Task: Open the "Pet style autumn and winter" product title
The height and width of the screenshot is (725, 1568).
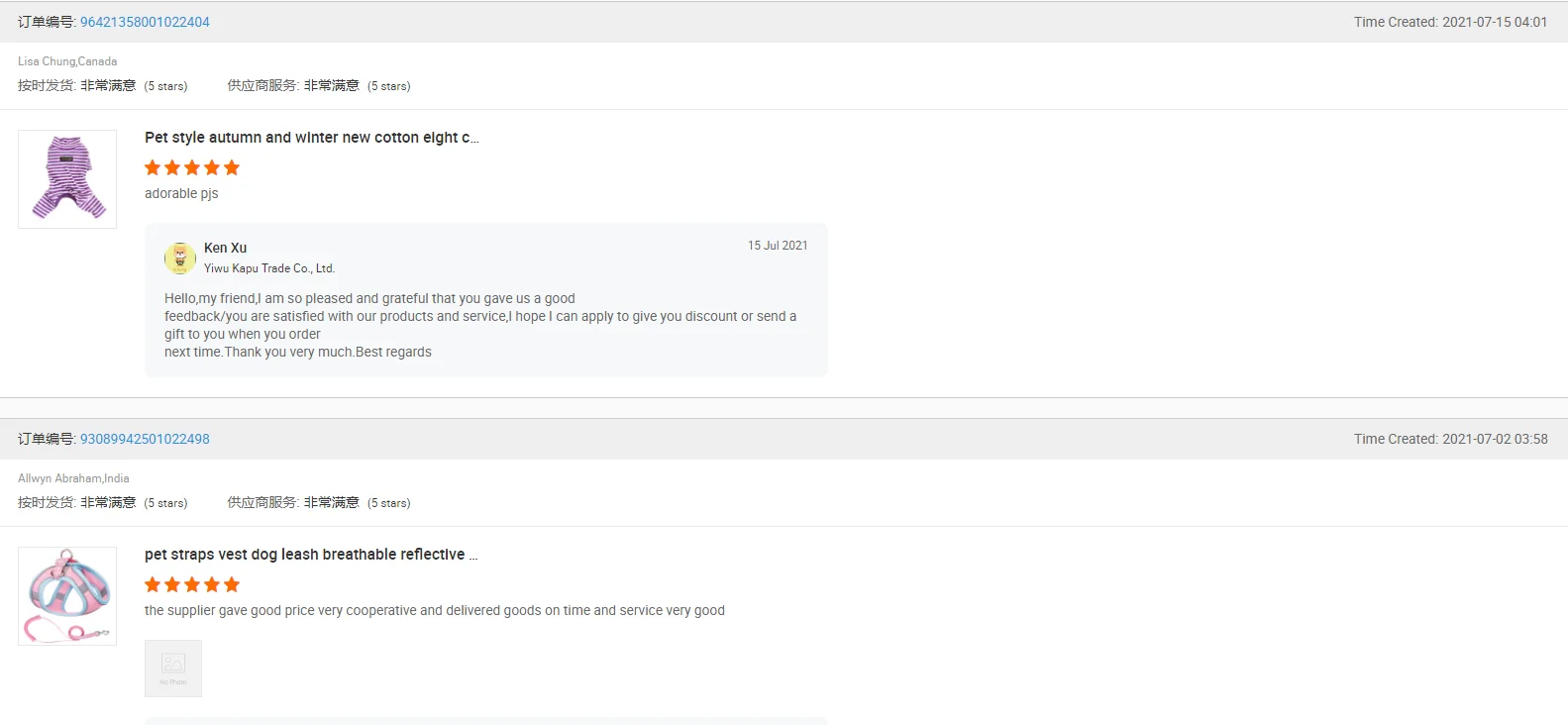Action: point(311,138)
